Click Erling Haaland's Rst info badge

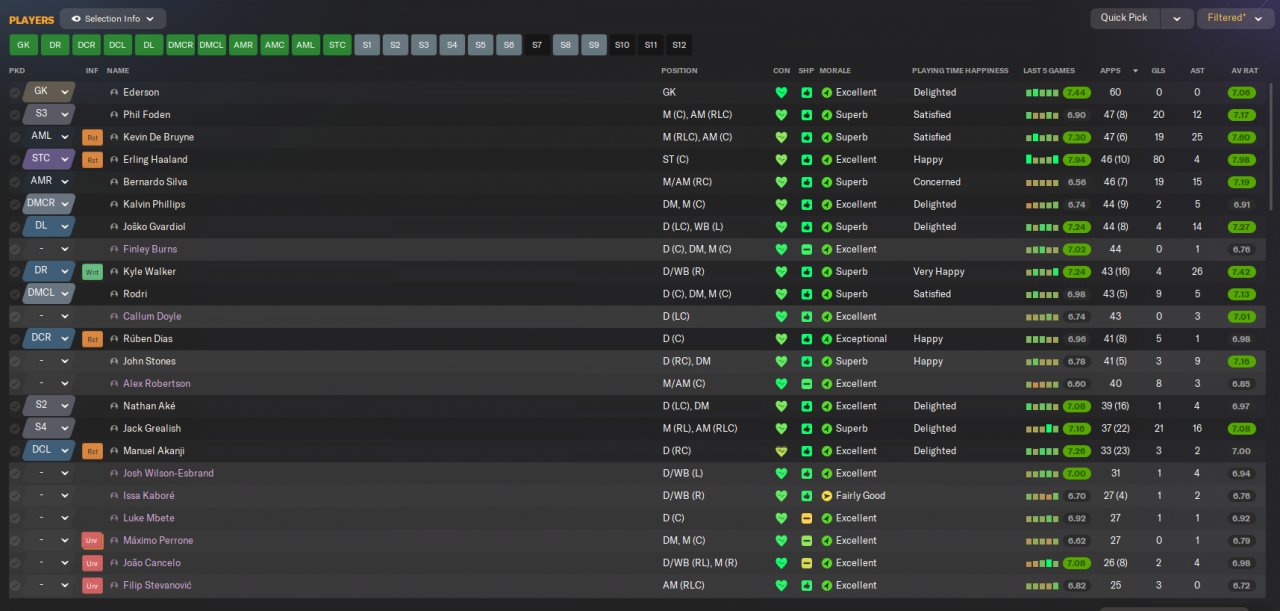[x=92, y=160]
